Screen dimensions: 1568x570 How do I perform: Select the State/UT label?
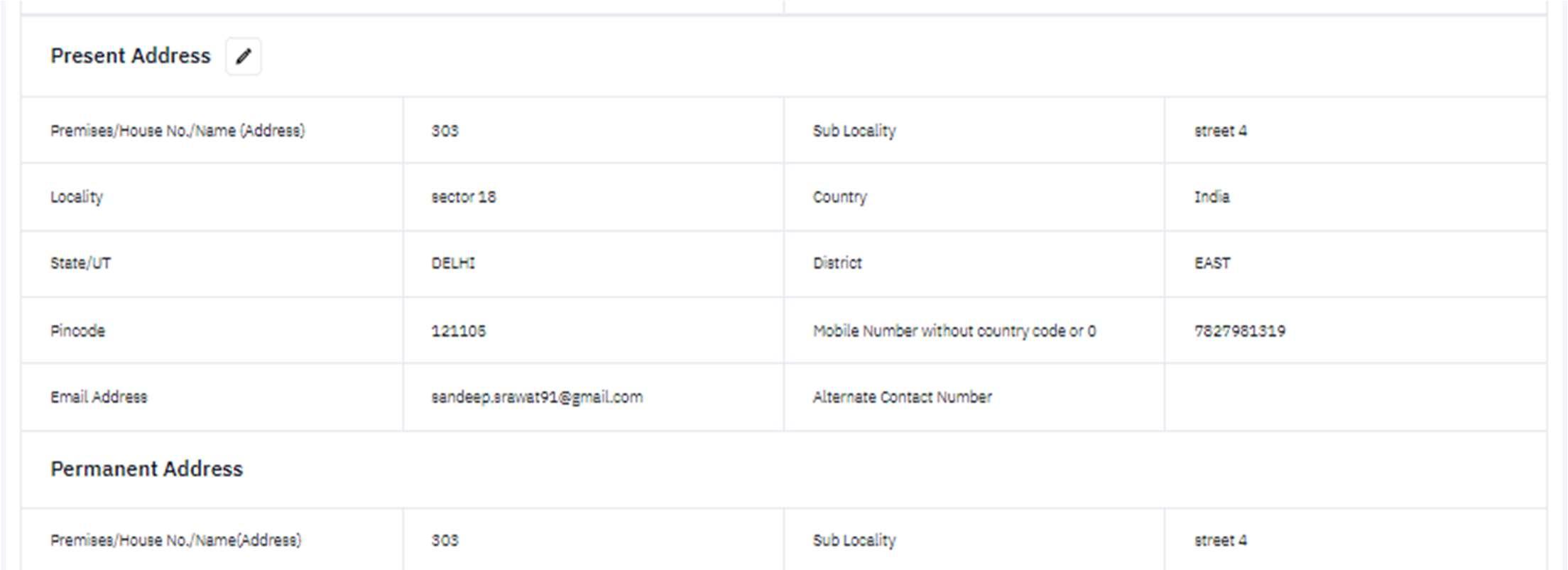(80, 263)
